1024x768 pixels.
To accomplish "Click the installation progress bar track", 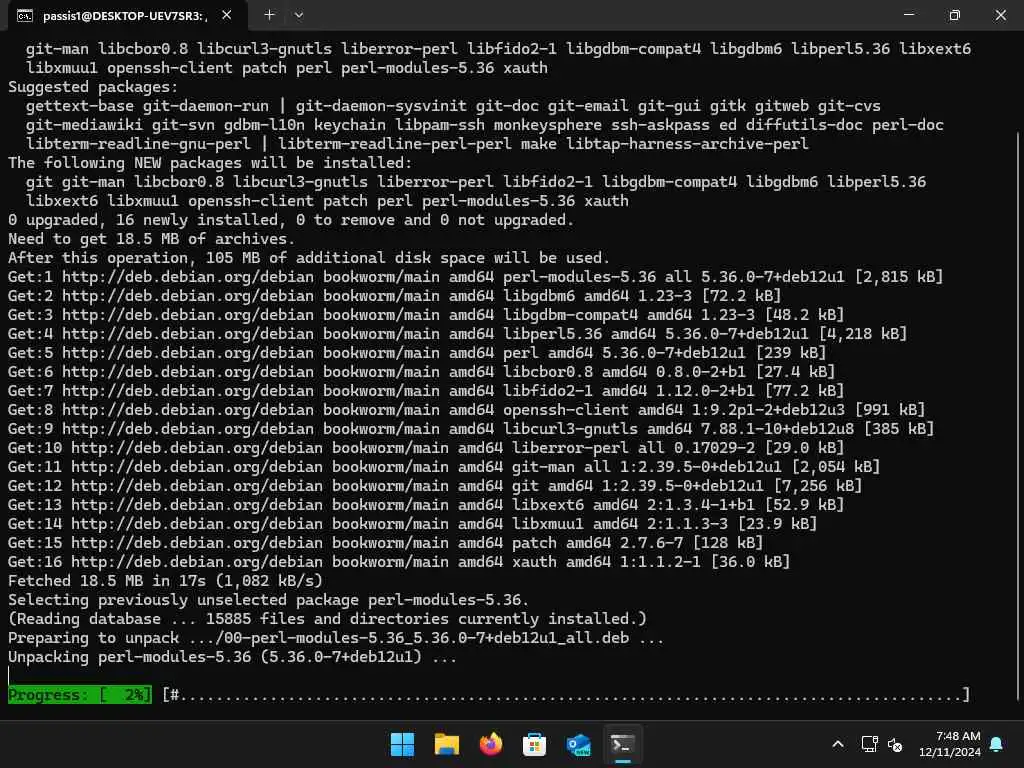I will tap(566, 695).
